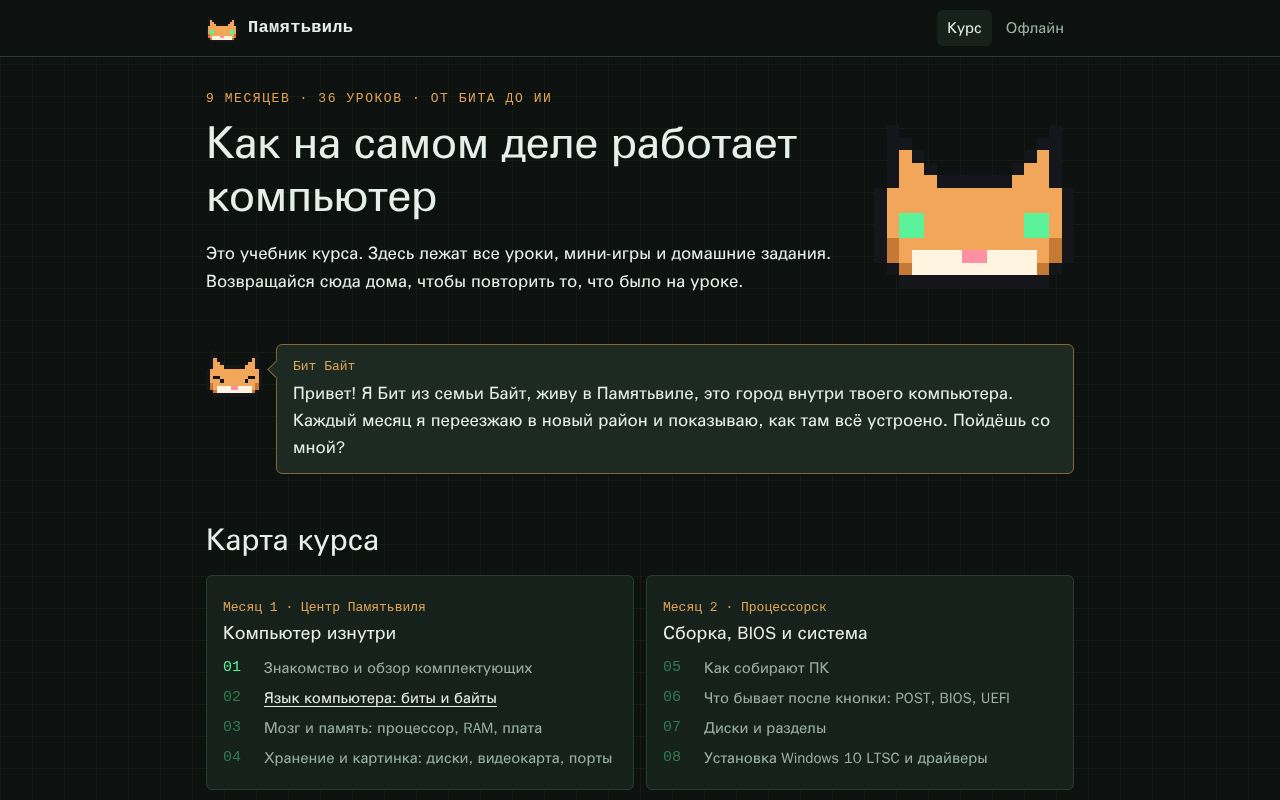Click lesson number 05

tap(672, 667)
